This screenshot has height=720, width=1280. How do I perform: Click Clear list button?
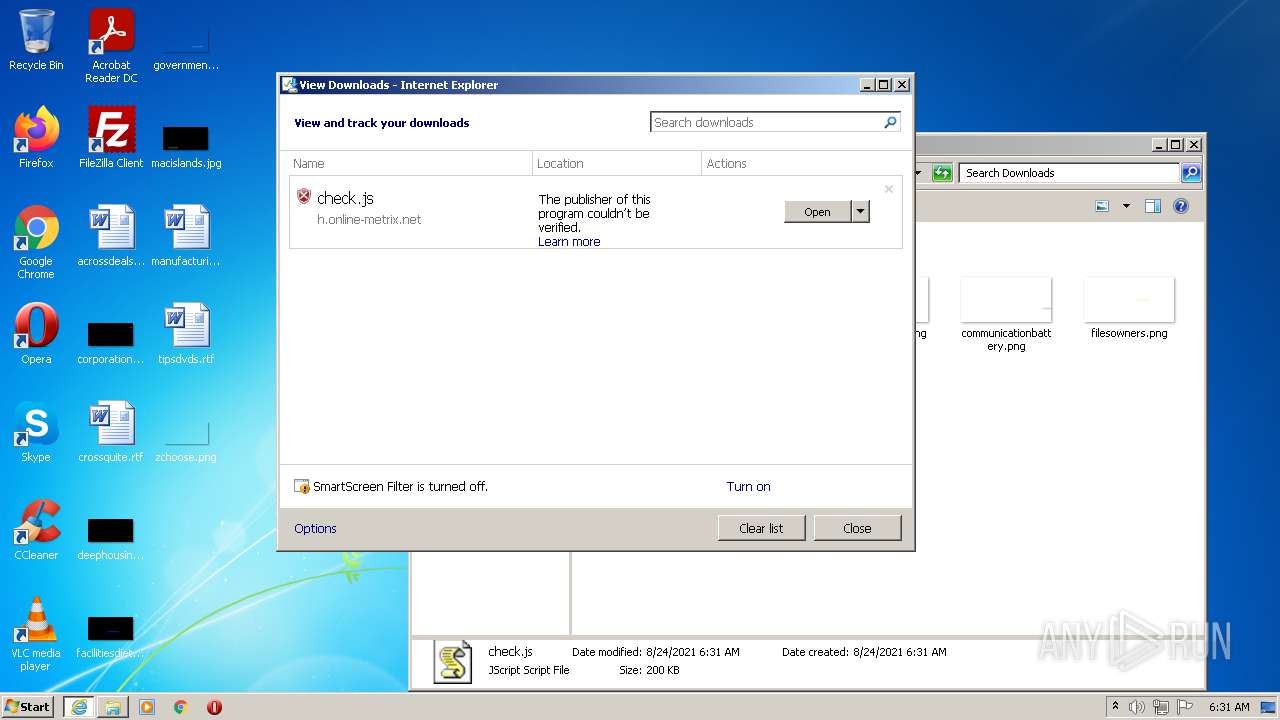761,528
